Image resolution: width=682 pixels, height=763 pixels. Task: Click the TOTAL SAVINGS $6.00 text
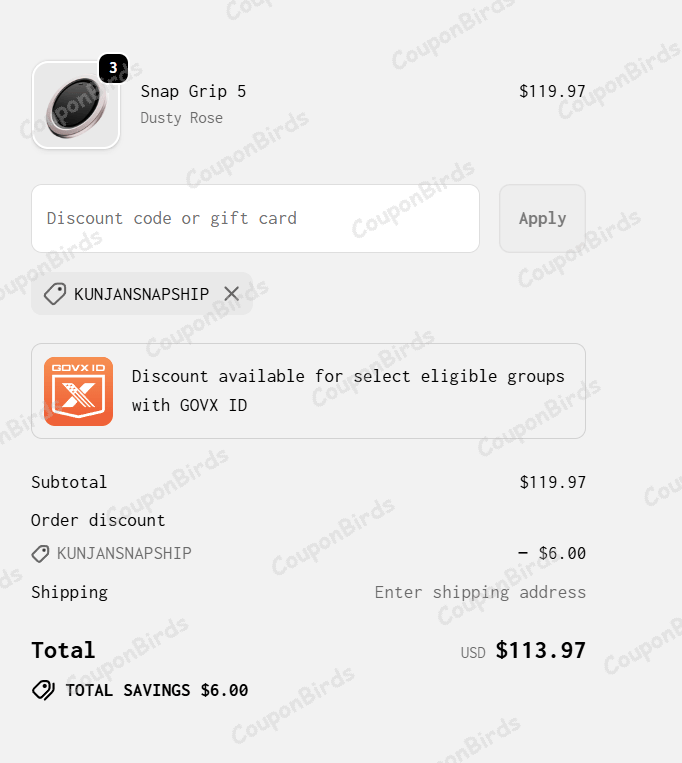(x=157, y=690)
